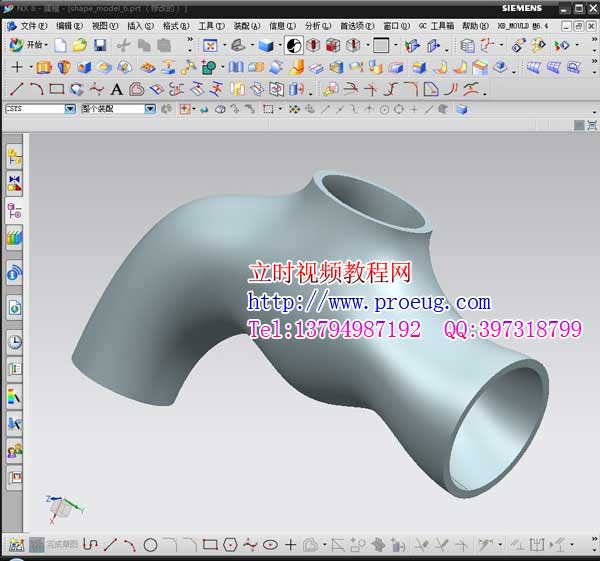Expand the dropdown arrow next to the datum plus icon
The image size is (600, 561).
pos(31,67)
